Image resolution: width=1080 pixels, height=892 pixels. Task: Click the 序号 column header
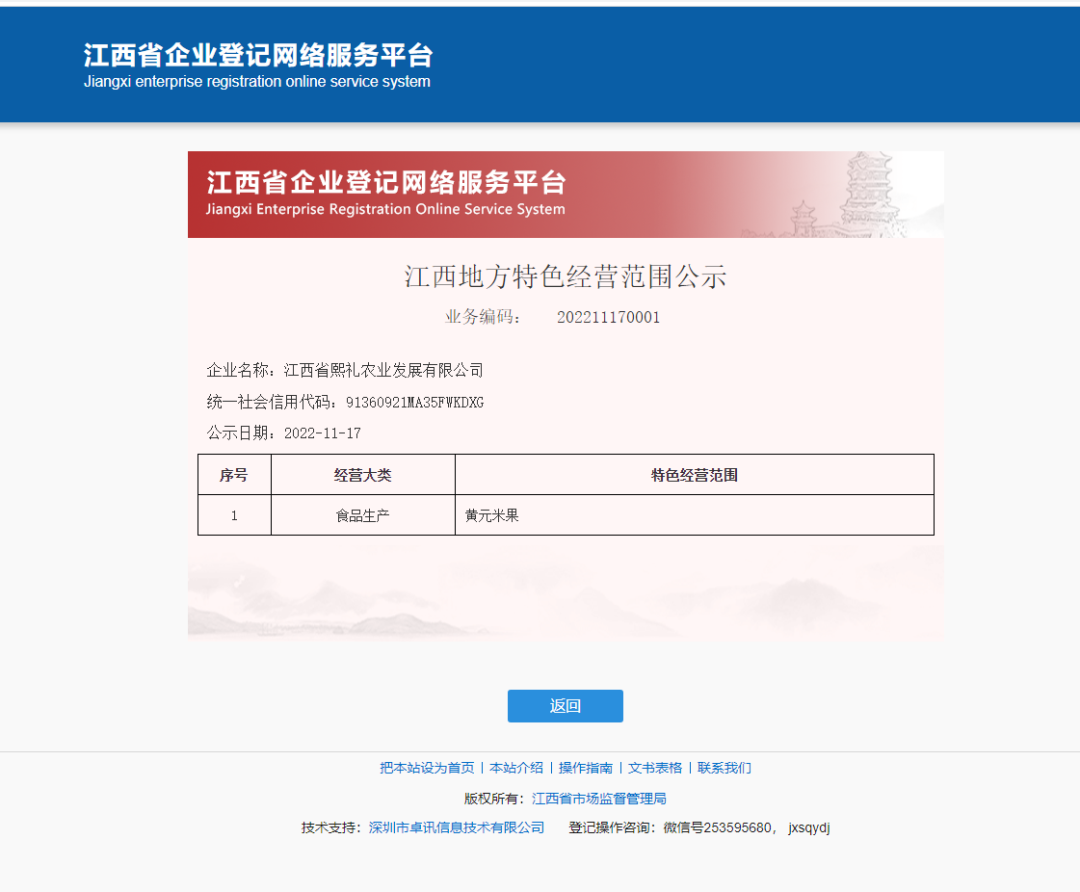tap(234, 475)
